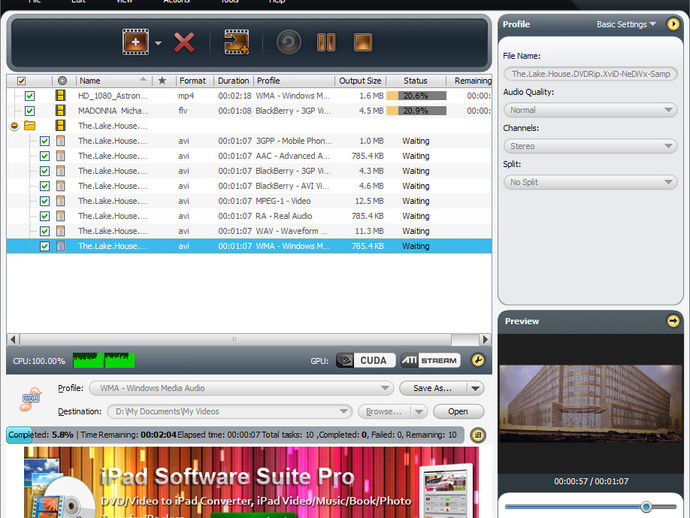Collapse the The.Lake.House group
The height and width of the screenshot is (518, 690).
point(14,126)
